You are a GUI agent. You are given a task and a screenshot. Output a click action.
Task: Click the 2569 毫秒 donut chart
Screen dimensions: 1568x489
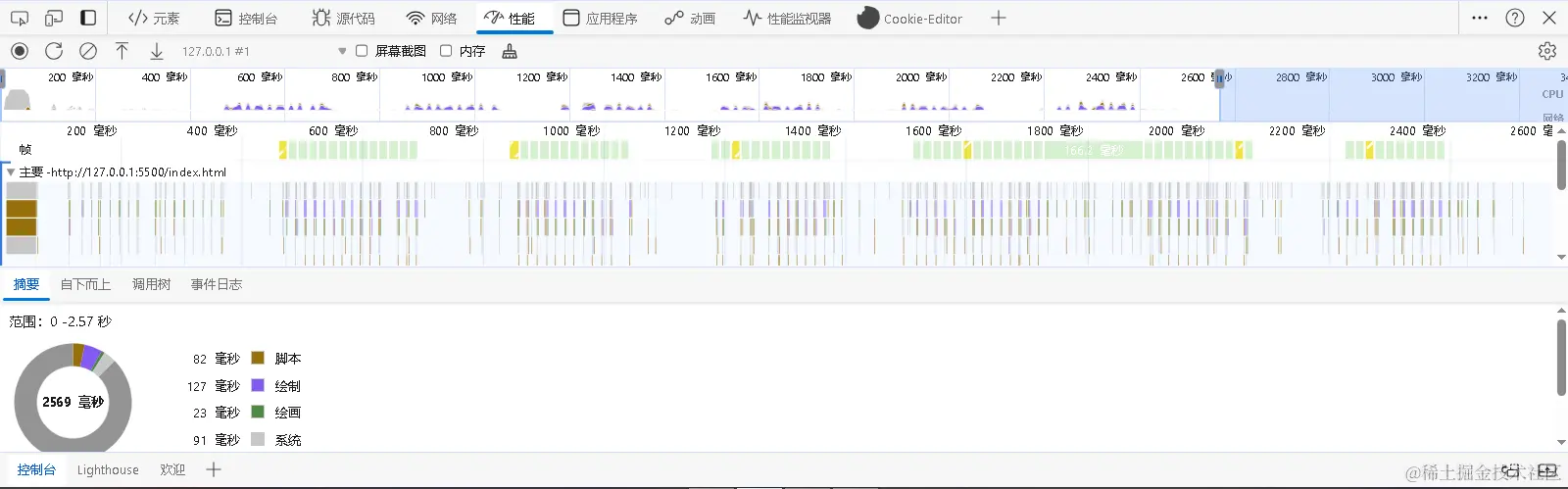(x=73, y=402)
